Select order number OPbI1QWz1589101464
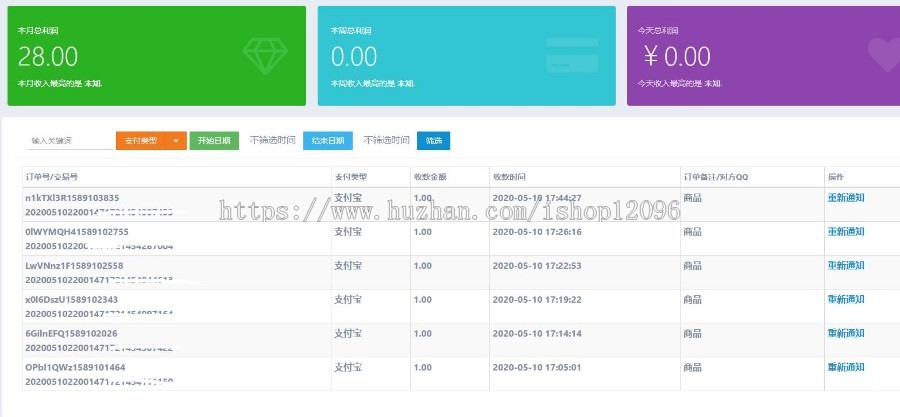This screenshot has width=900, height=417. pyautogui.click(x=75, y=367)
